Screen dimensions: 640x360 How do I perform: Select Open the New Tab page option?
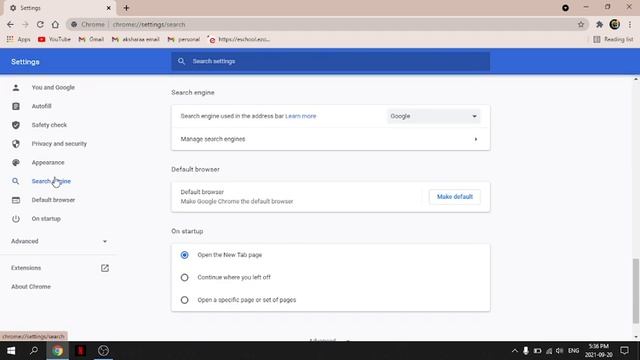click(184, 255)
